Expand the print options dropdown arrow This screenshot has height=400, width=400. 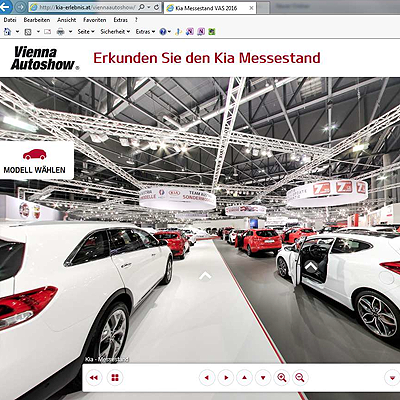pyautogui.click(x=70, y=32)
